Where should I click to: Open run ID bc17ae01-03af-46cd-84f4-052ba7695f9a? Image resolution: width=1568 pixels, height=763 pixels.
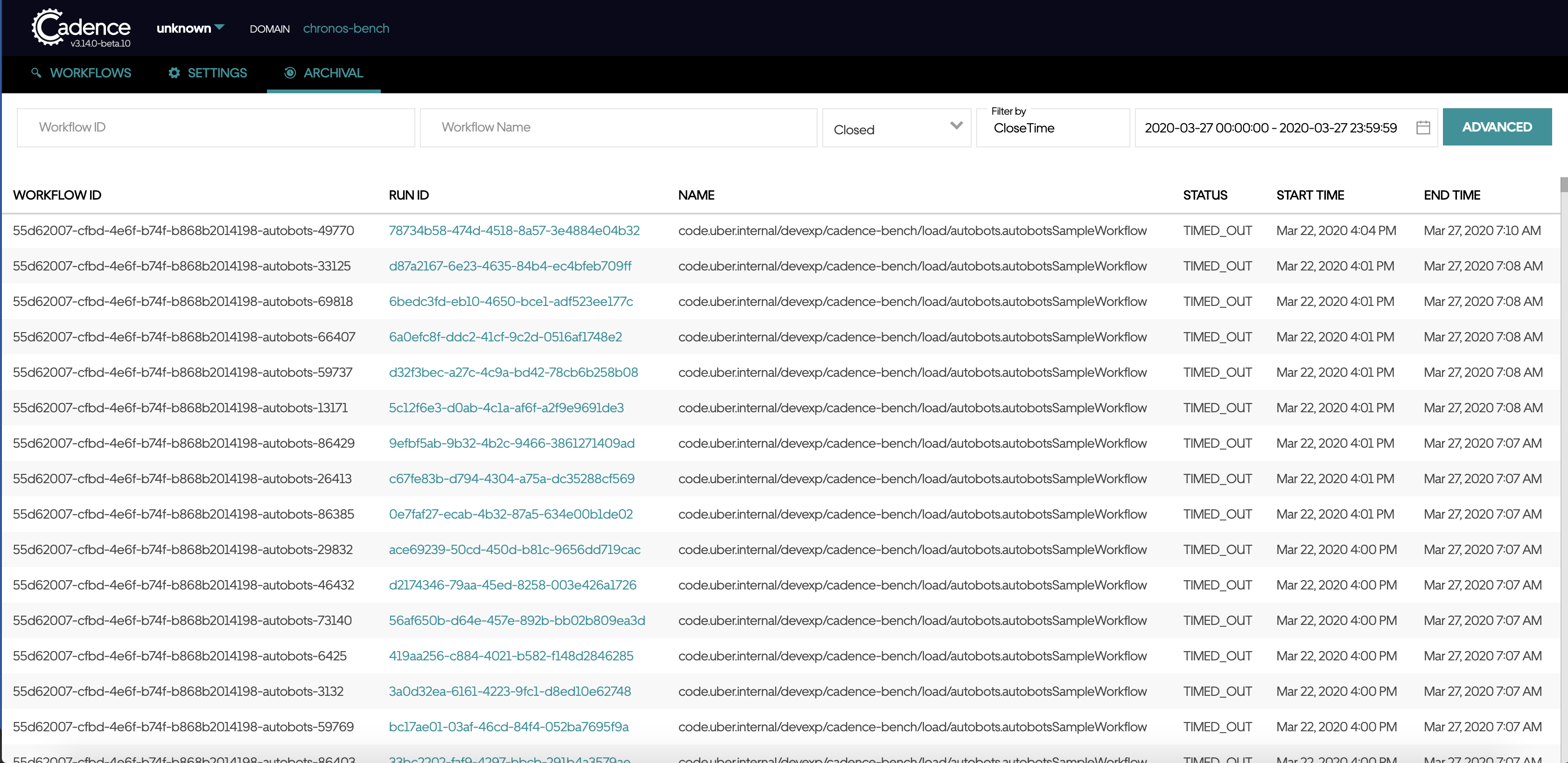[x=508, y=727]
